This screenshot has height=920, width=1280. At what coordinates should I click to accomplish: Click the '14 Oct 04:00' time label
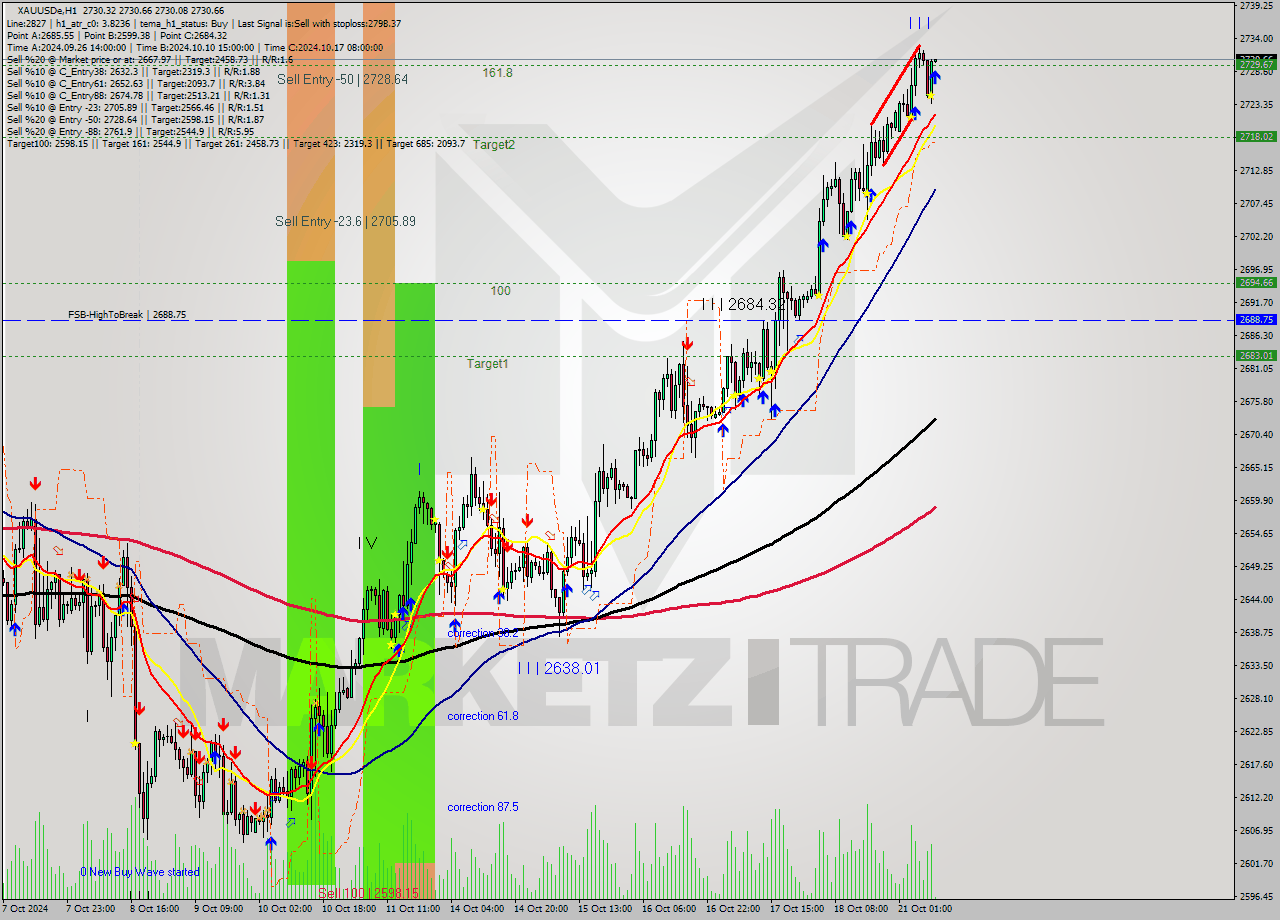click(x=476, y=909)
